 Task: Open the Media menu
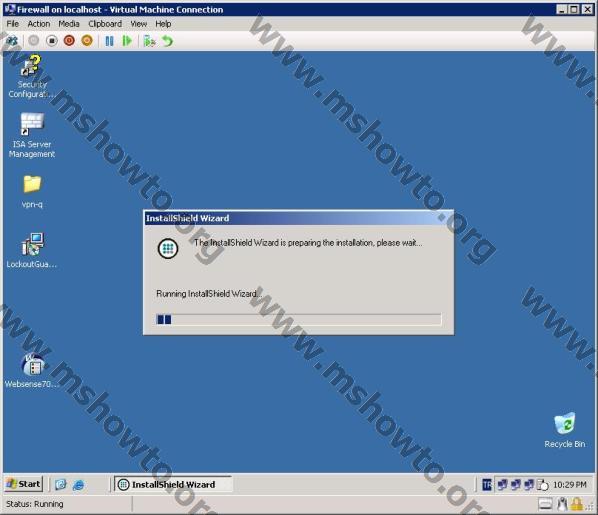click(x=69, y=24)
